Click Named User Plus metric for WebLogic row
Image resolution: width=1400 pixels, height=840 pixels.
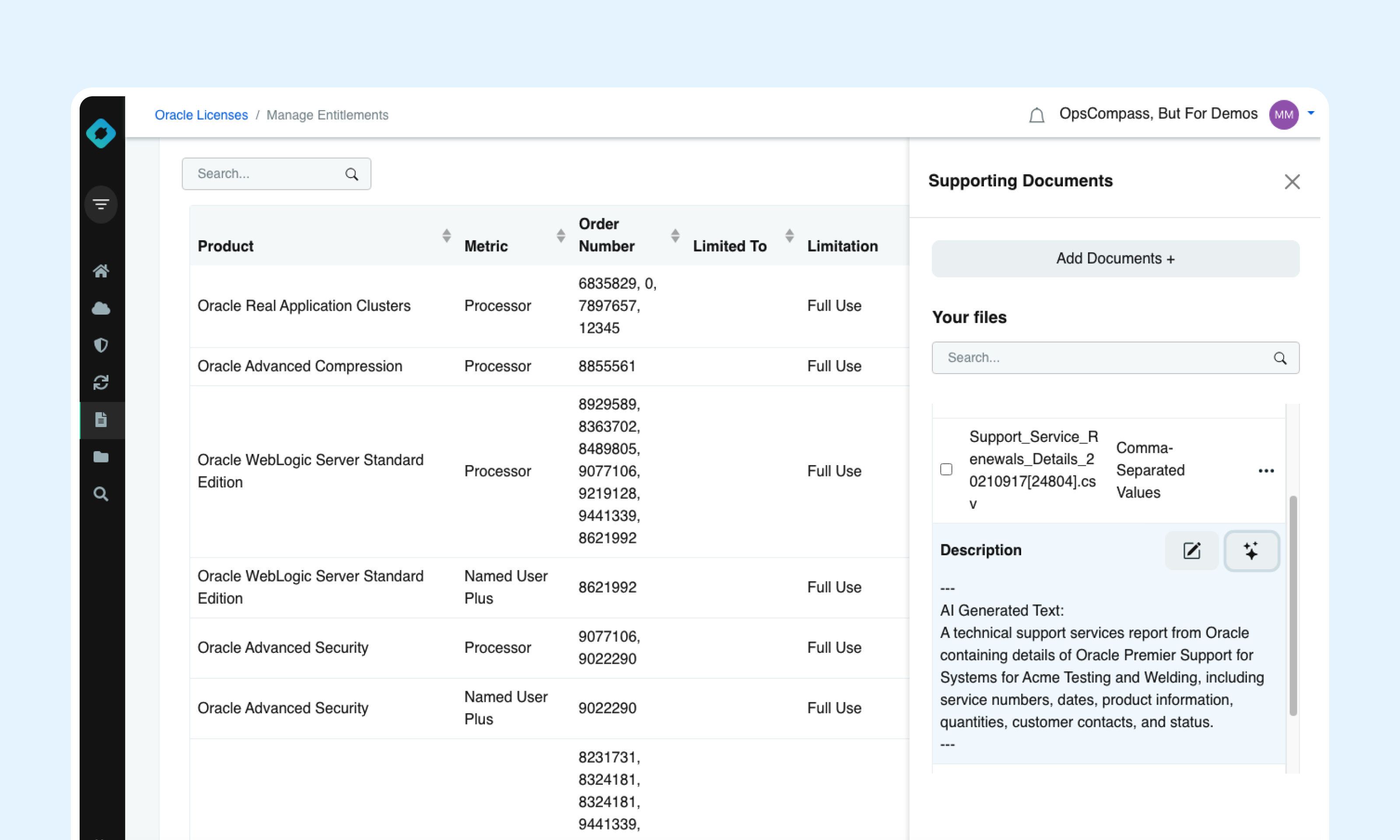506,587
